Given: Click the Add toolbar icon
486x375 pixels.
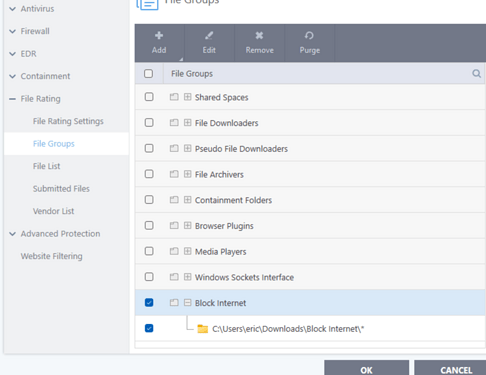Looking at the screenshot, I should (159, 35).
